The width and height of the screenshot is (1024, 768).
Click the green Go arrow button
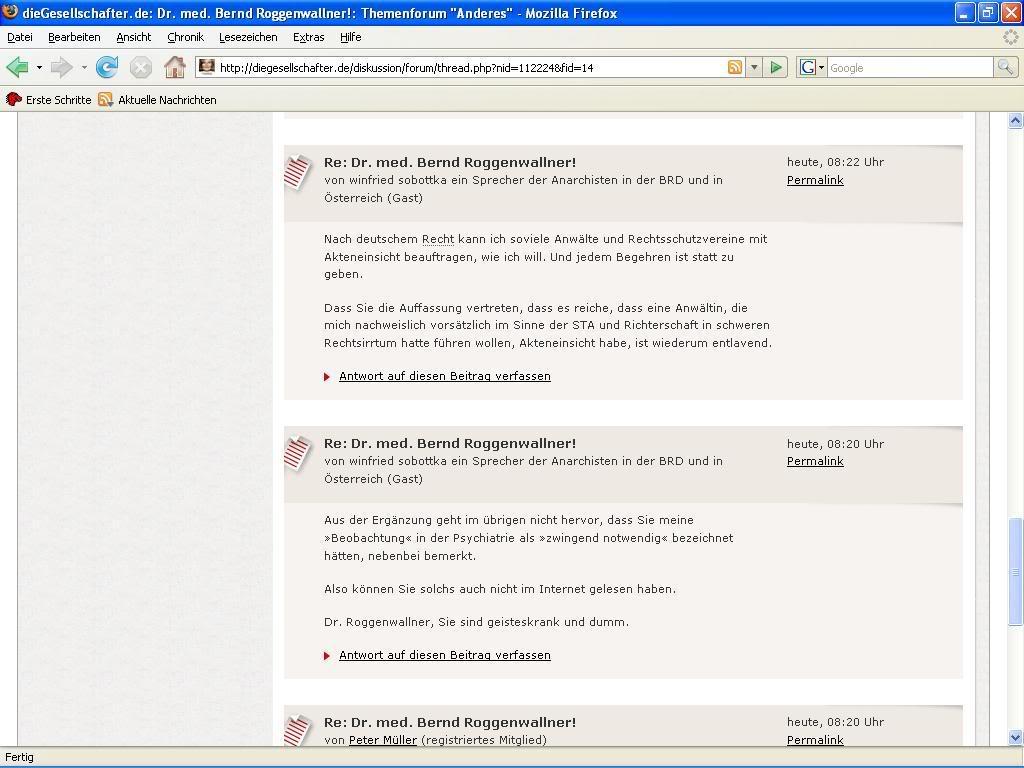pos(776,67)
